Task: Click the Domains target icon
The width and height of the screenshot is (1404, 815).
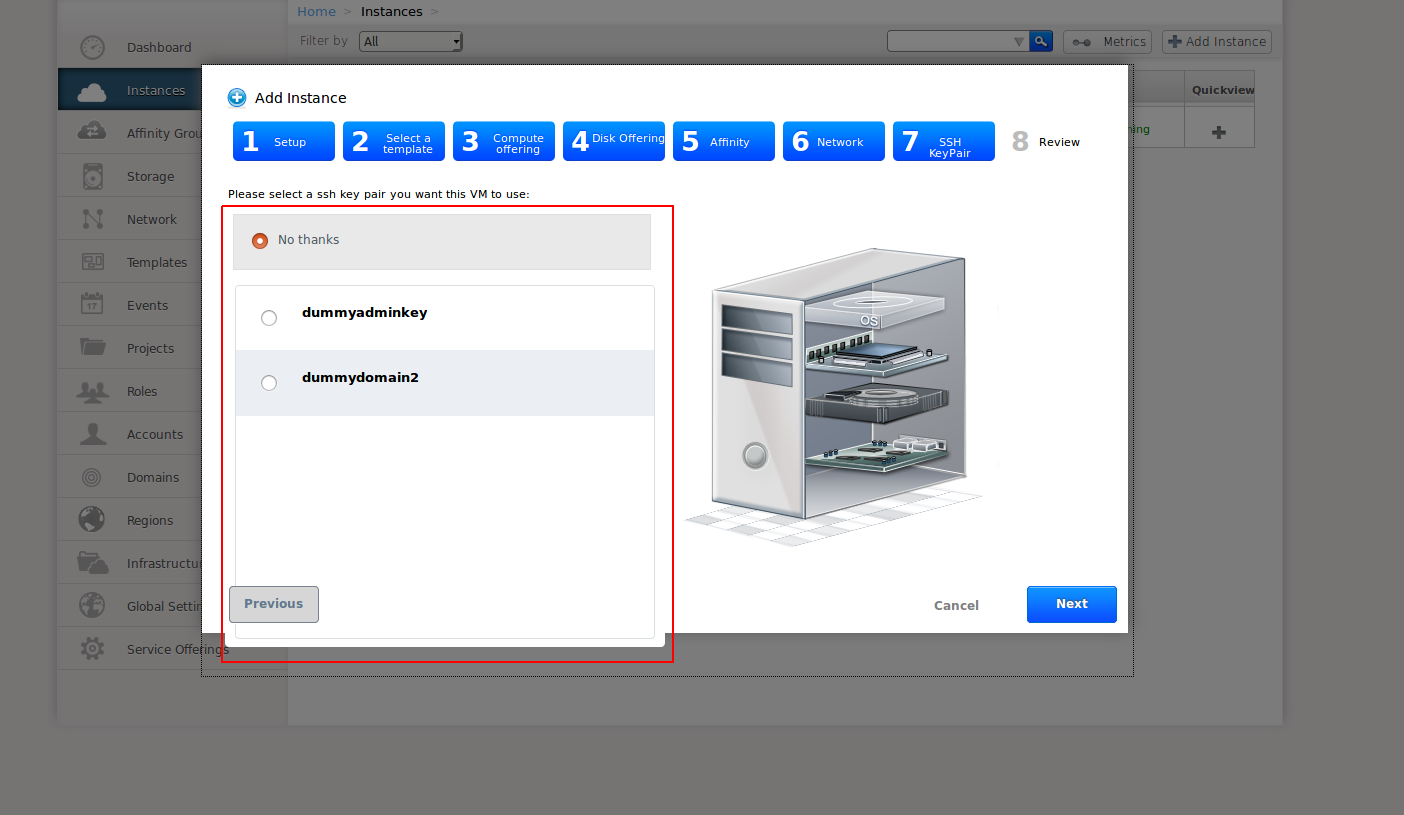Action: [x=92, y=477]
